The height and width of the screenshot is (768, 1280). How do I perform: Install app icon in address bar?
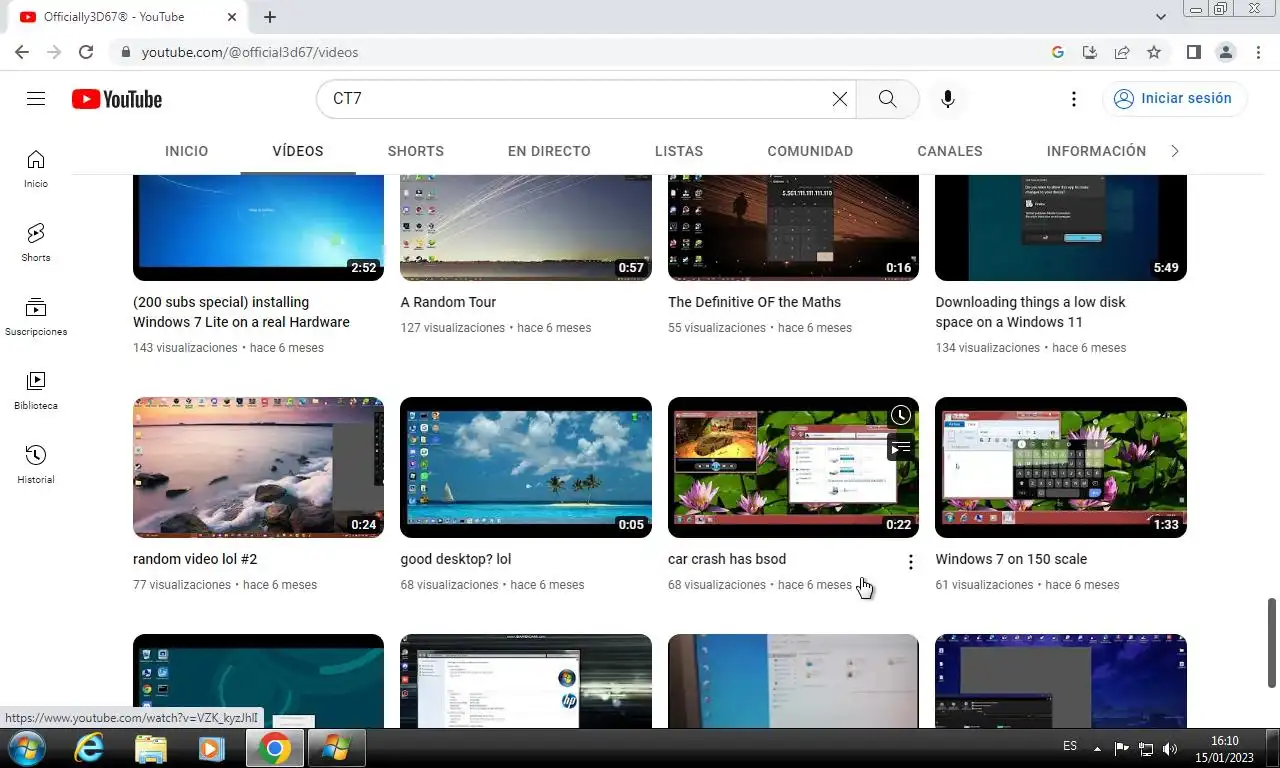click(x=1090, y=52)
